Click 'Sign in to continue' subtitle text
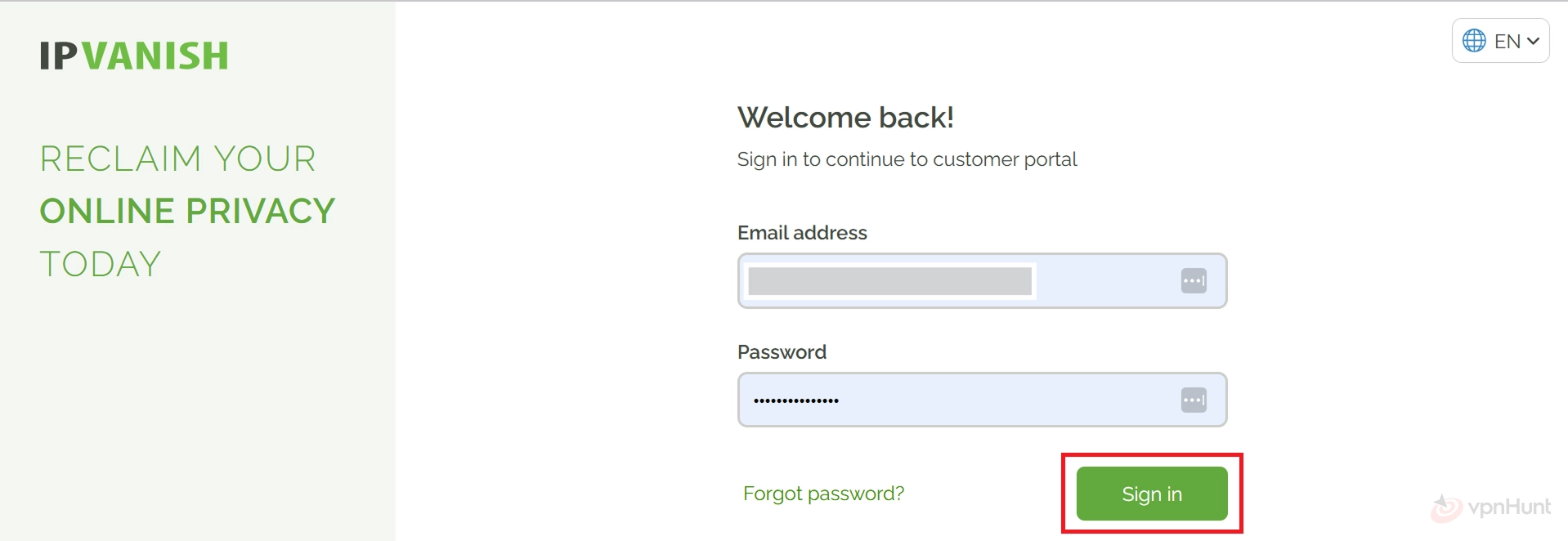This screenshot has height=541, width=1568. tap(907, 159)
